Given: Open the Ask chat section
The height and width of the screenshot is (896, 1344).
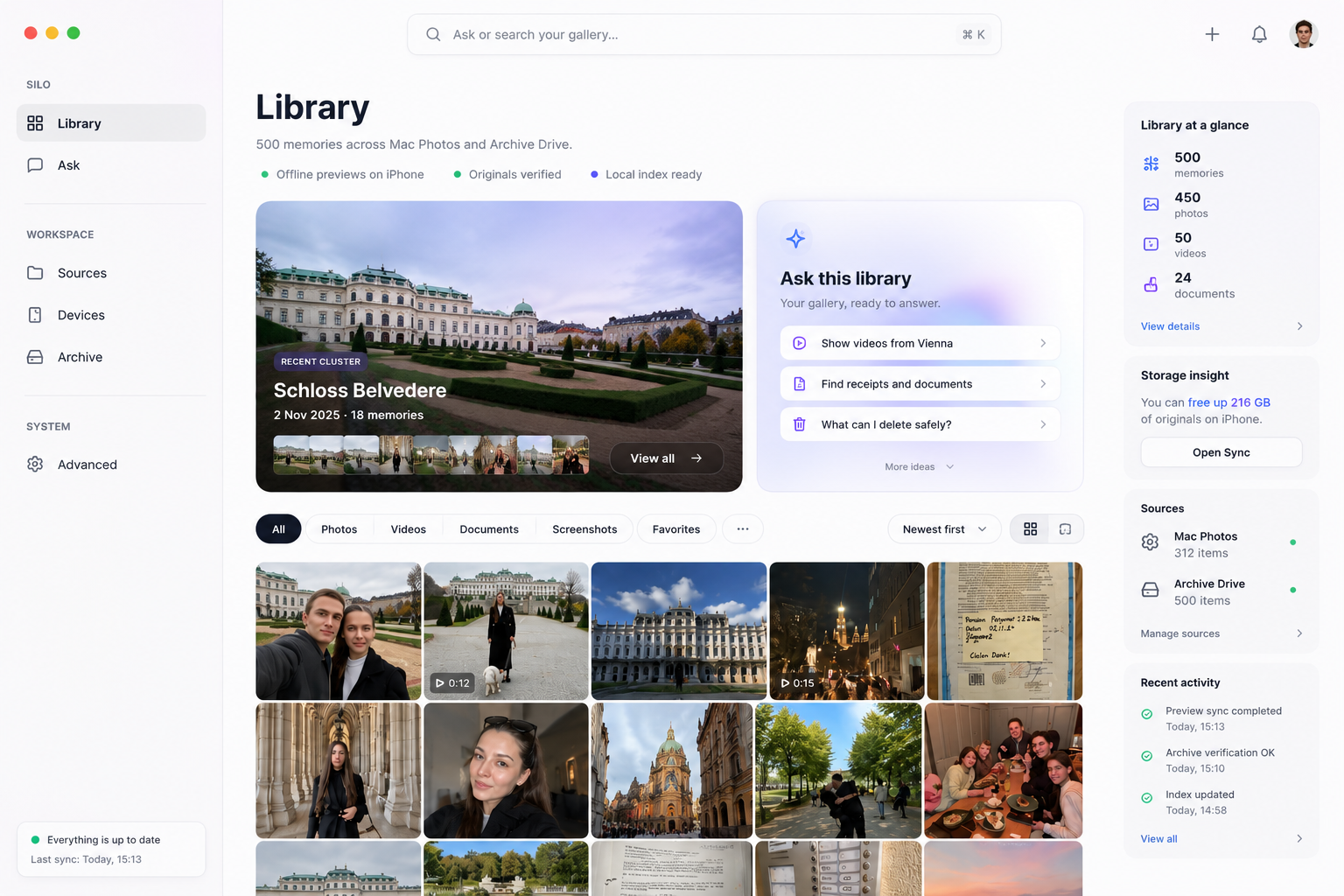Looking at the screenshot, I should [111, 165].
